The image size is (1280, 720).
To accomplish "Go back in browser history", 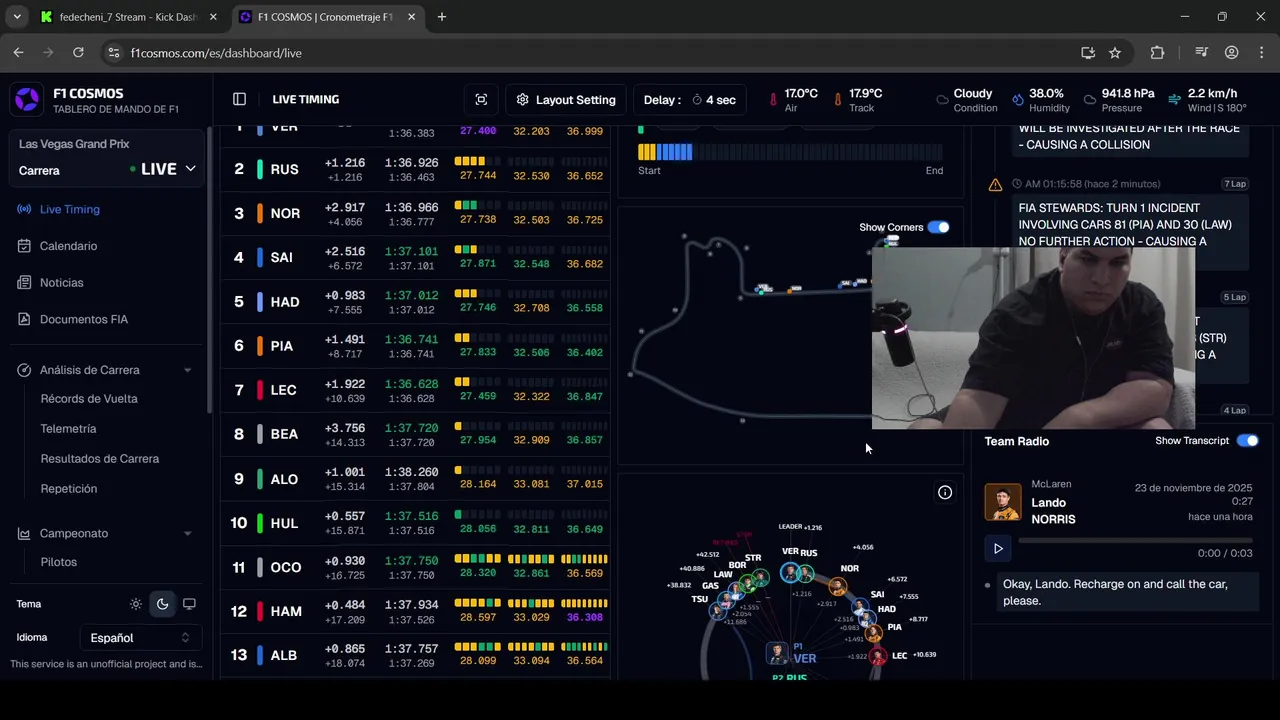I will tap(18, 53).
